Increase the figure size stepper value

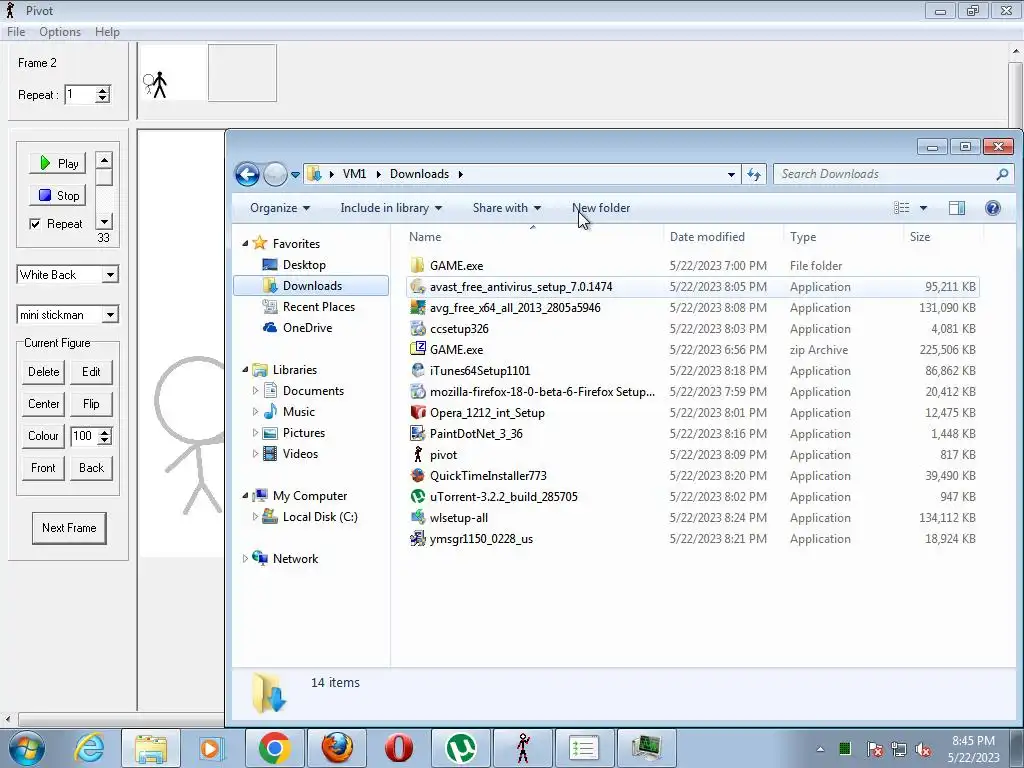pos(104,432)
